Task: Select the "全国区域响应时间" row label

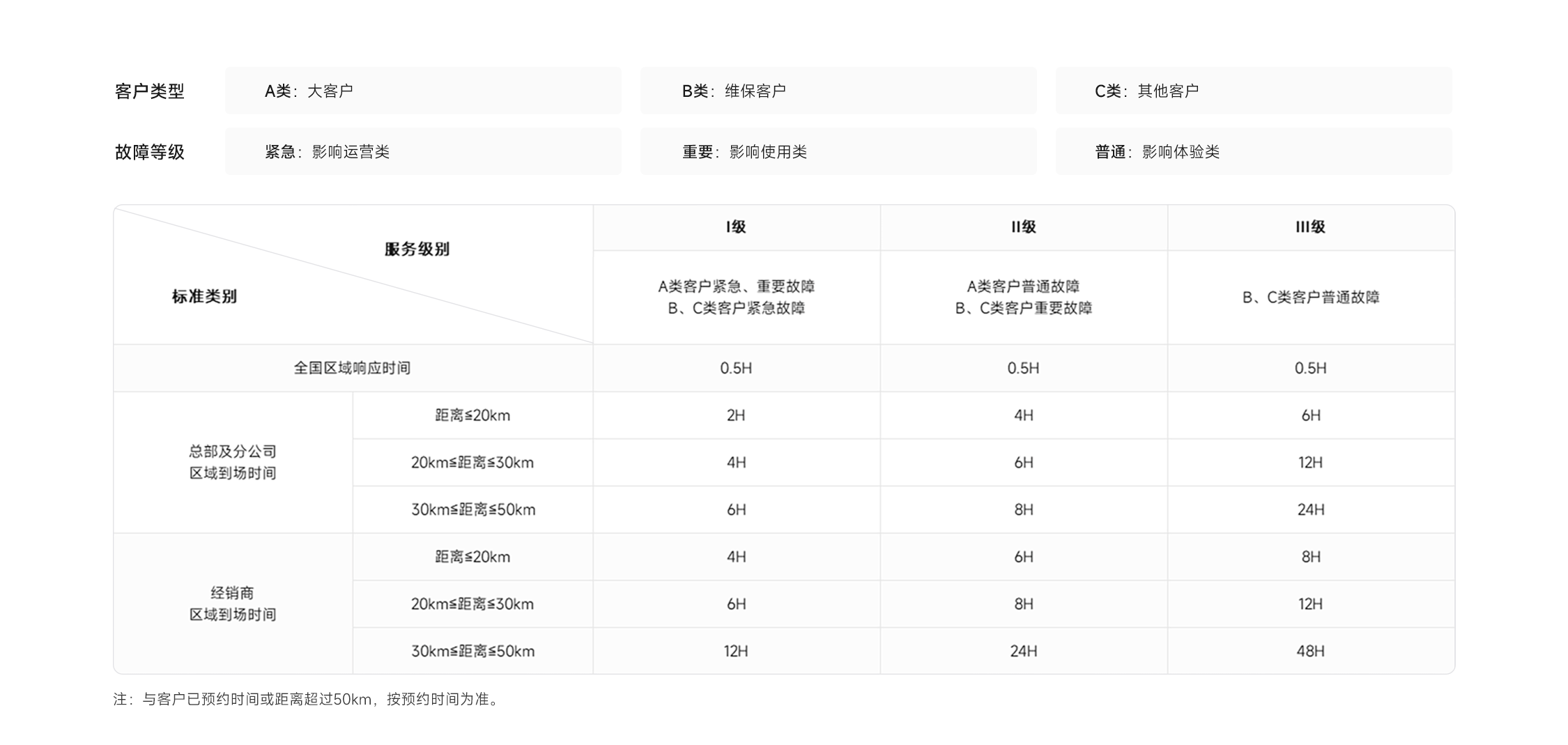Action: (352, 368)
